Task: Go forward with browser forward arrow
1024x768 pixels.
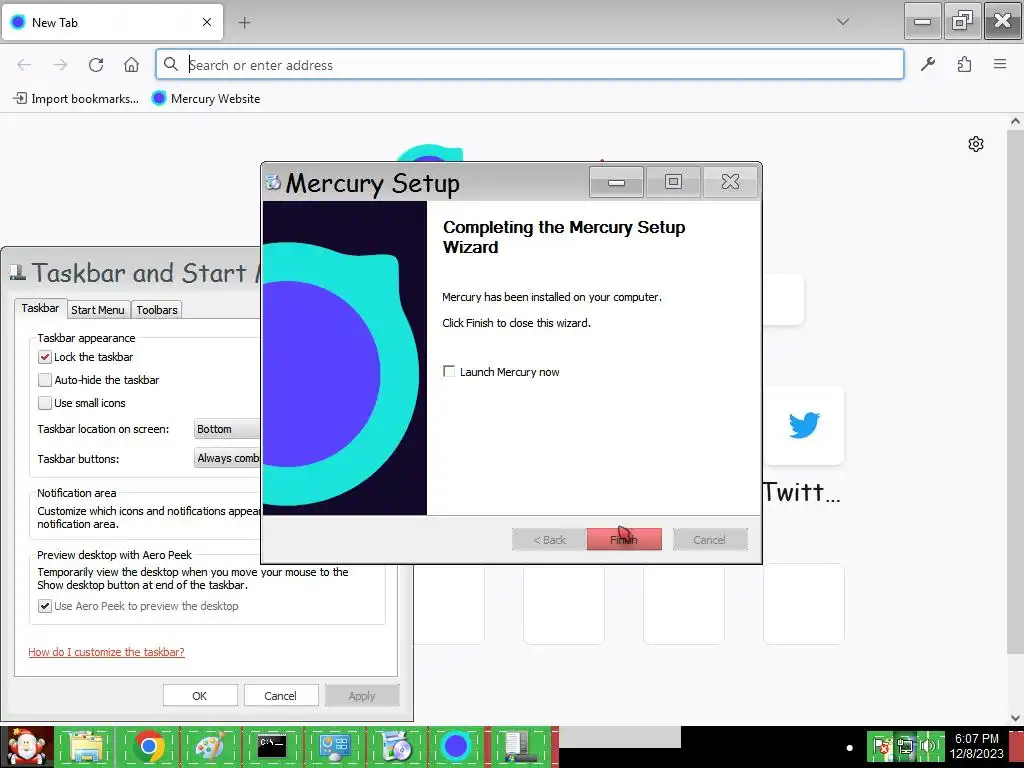Action: (x=60, y=65)
